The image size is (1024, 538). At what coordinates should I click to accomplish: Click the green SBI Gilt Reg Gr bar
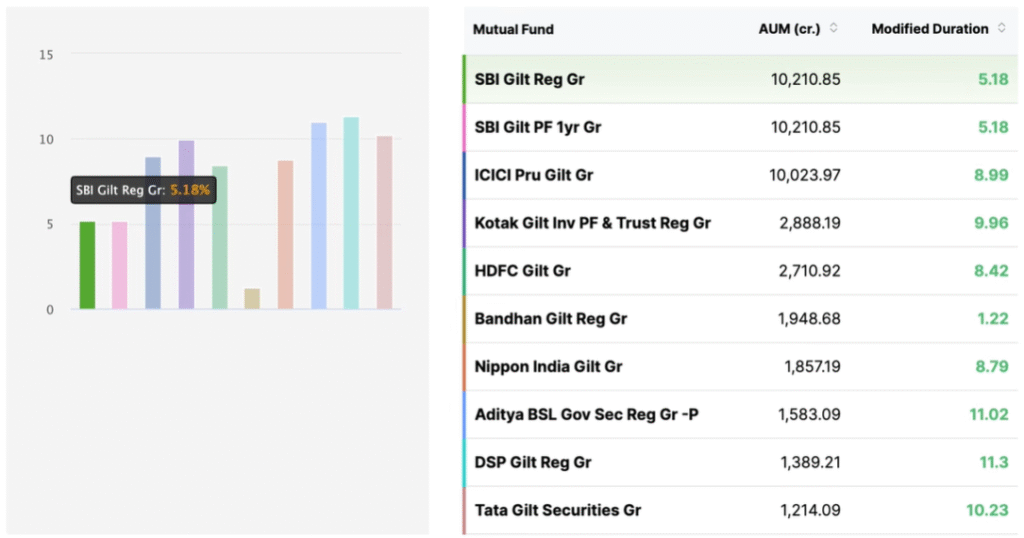(x=88, y=265)
